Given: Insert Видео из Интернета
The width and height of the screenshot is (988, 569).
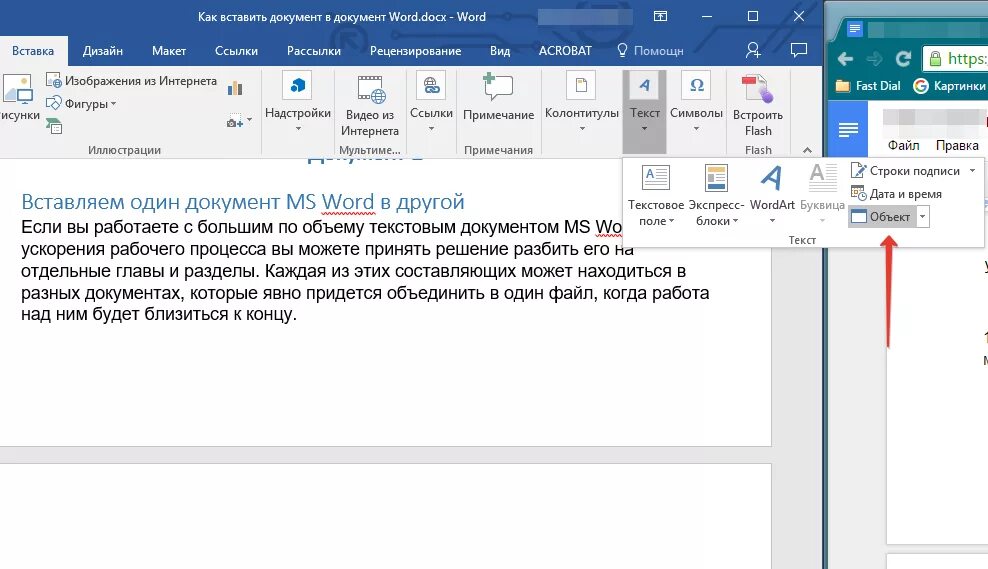Looking at the screenshot, I should [370, 105].
